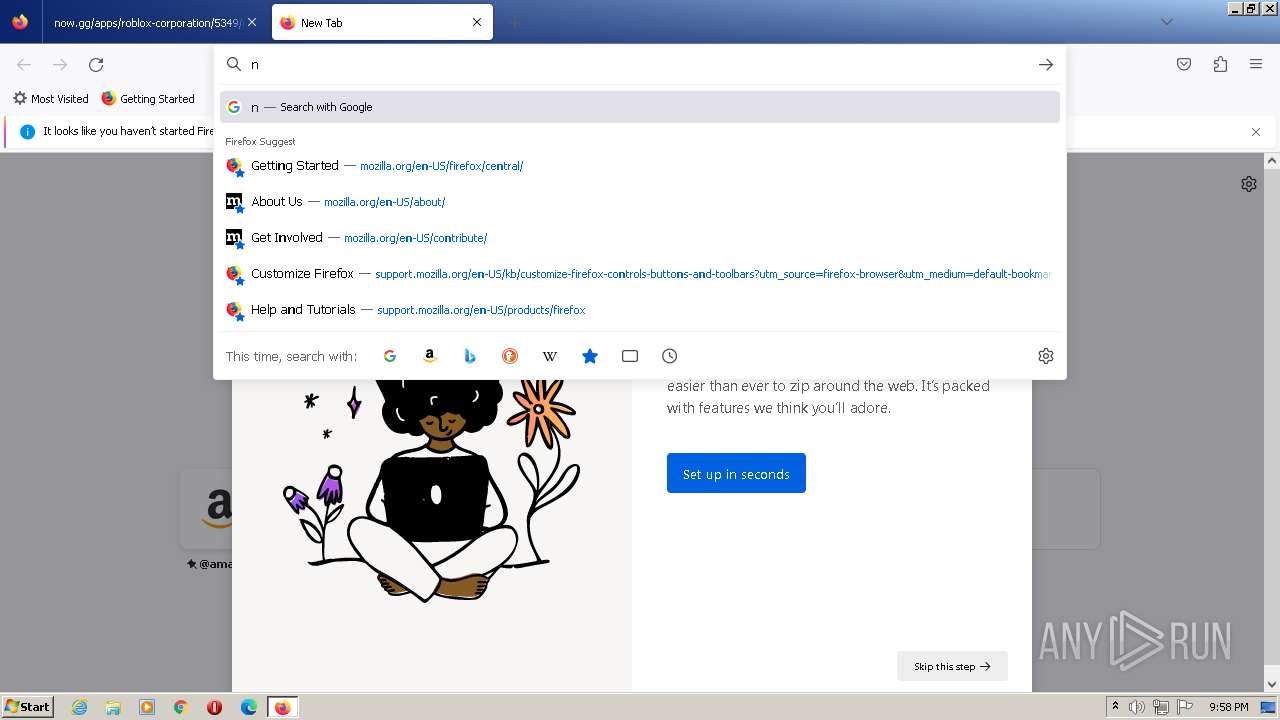Launch Opera from taskbar
Image resolution: width=1280 pixels, height=720 pixels.
pos(214,707)
